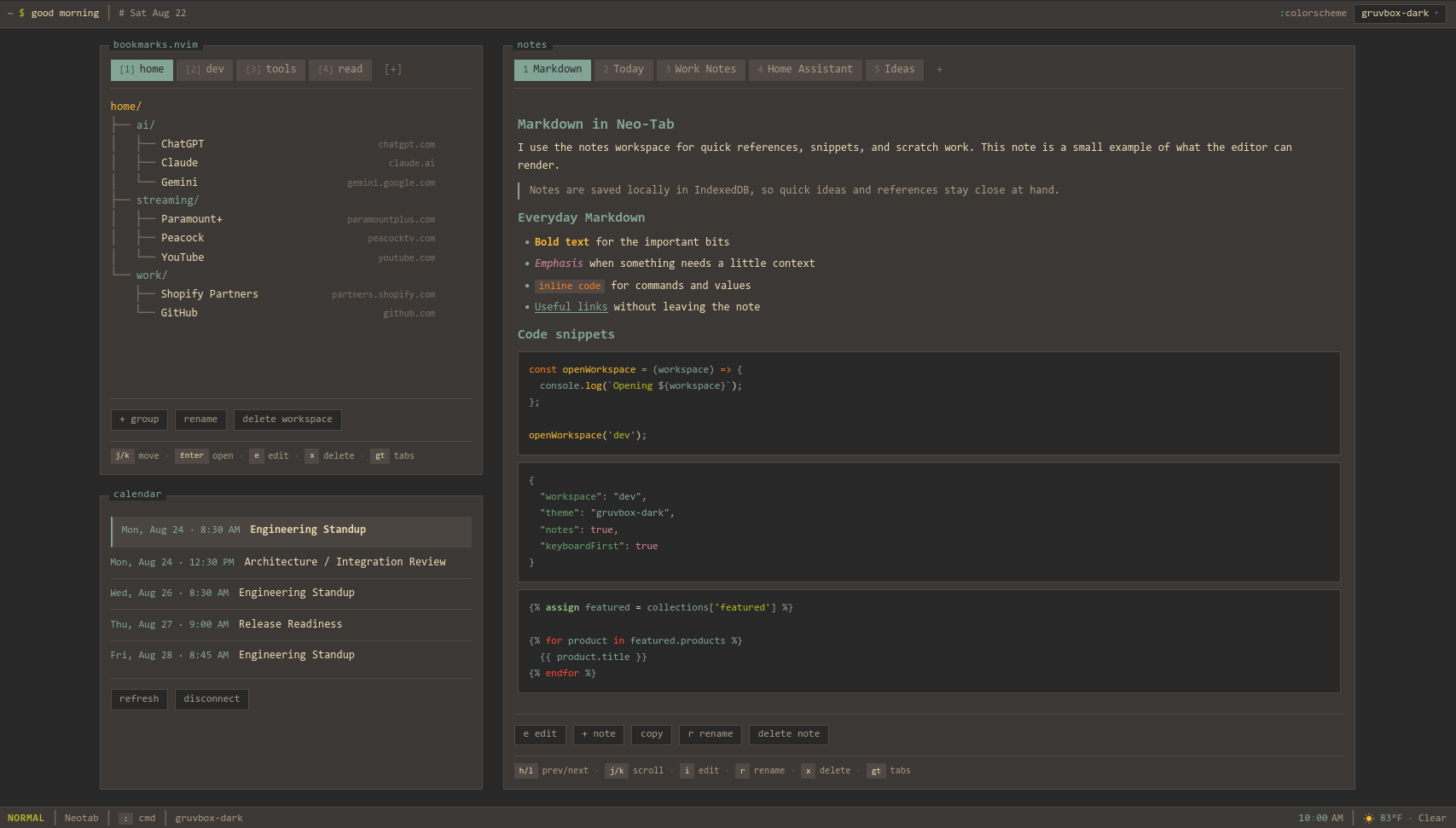Click the + note button
1456x828 pixels.
(x=599, y=734)
